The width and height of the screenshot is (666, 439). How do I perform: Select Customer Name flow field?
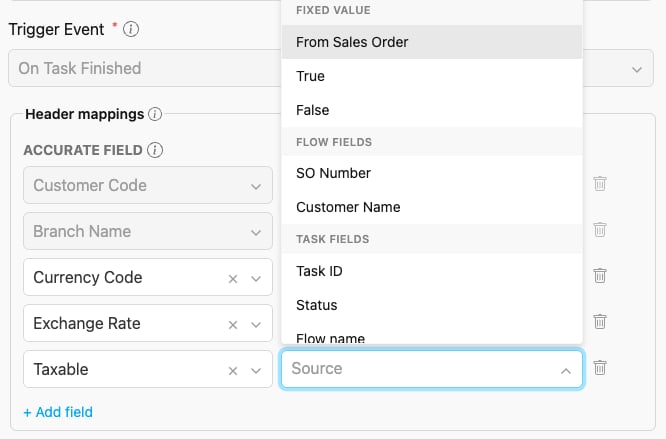(x=432, y=207)
